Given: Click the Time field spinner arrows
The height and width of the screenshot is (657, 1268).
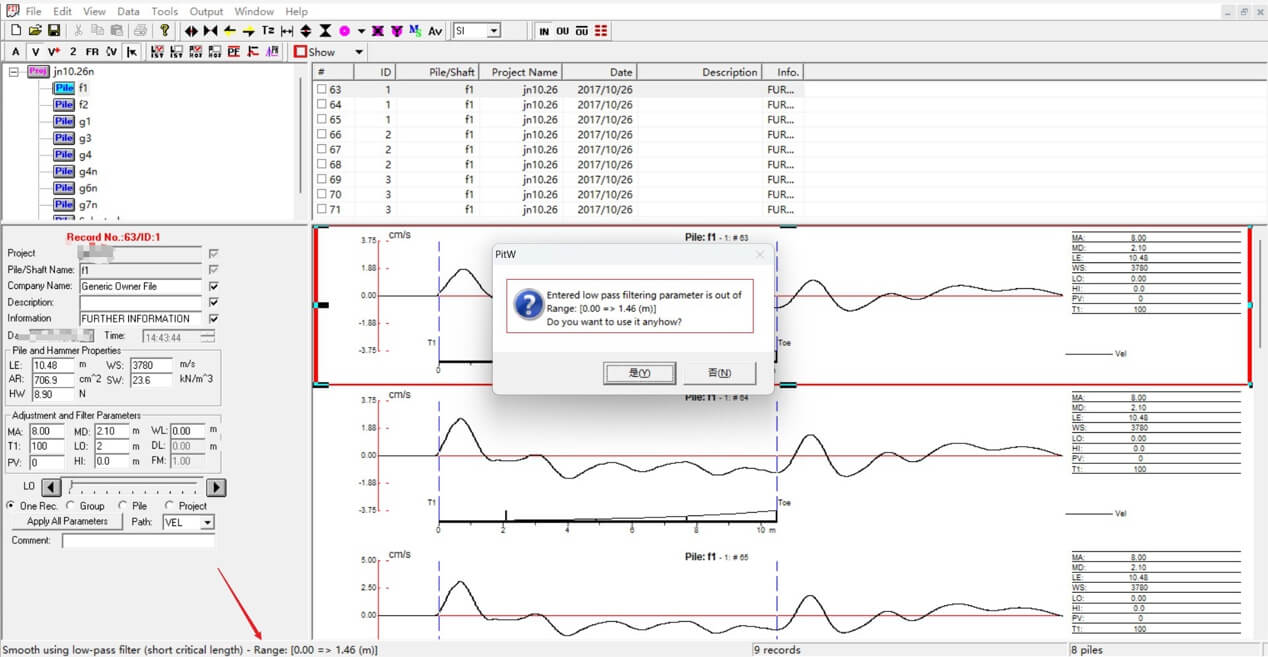Looking at the screenshot, I should [x=207, y=337].
